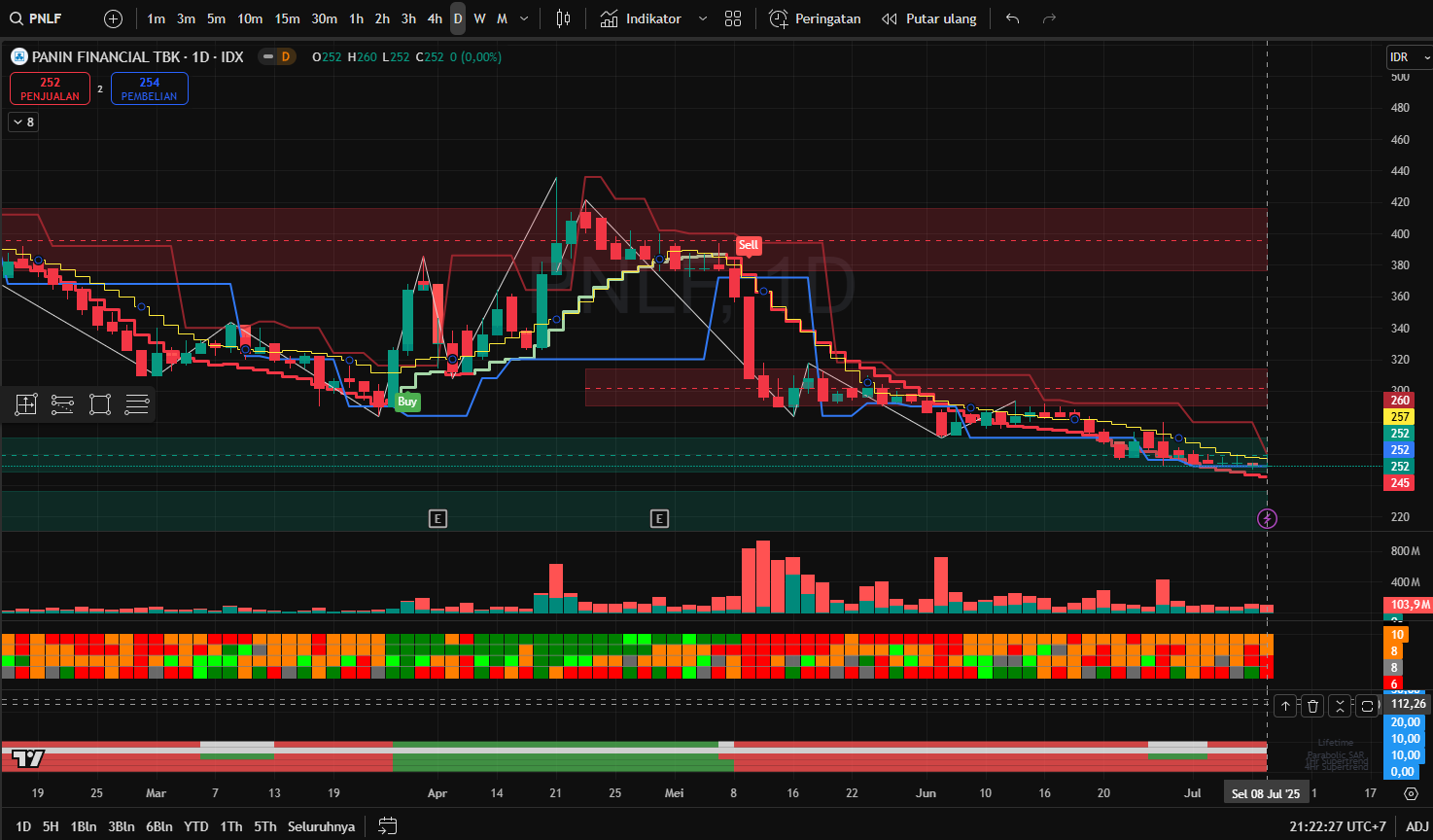
Task: Set the range to YTD
Action: (x=196, y=826)
